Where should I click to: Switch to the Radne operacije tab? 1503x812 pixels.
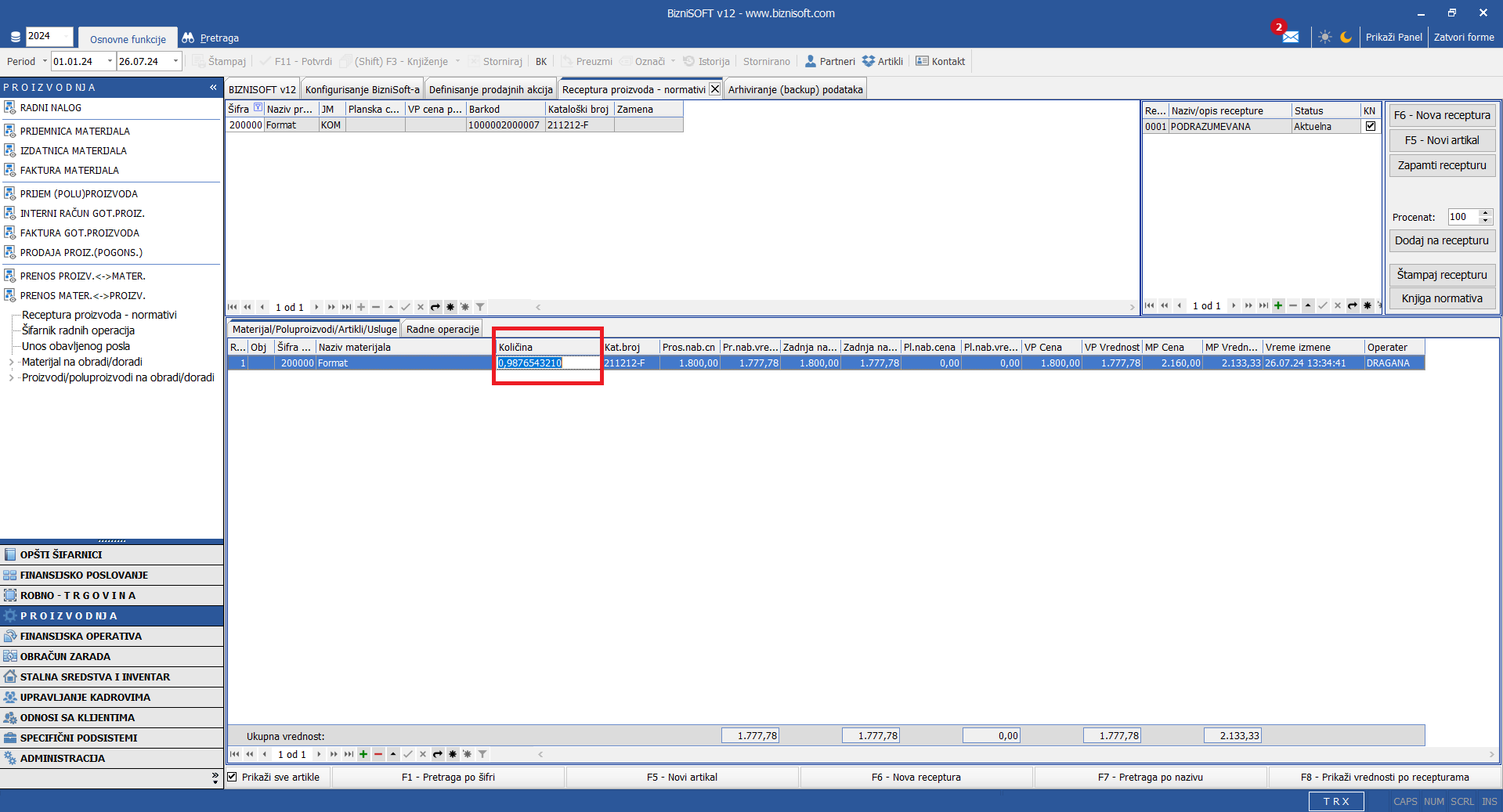[442, 329]
